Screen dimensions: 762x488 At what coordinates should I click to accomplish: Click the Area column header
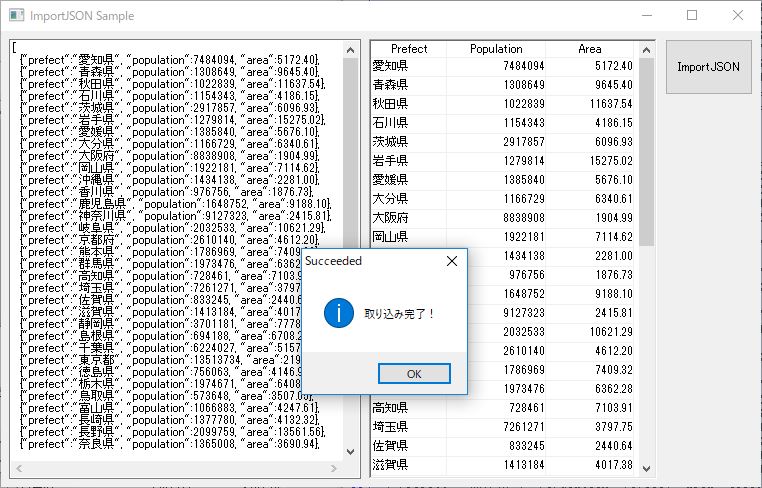(x=590, y=49)
